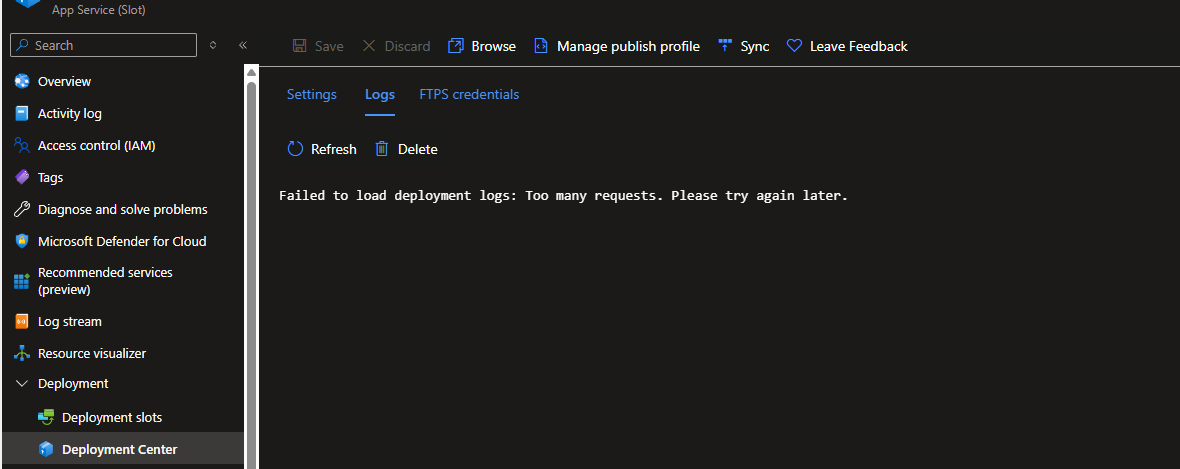Click the Overview globe icon

[x=22, y=81]
